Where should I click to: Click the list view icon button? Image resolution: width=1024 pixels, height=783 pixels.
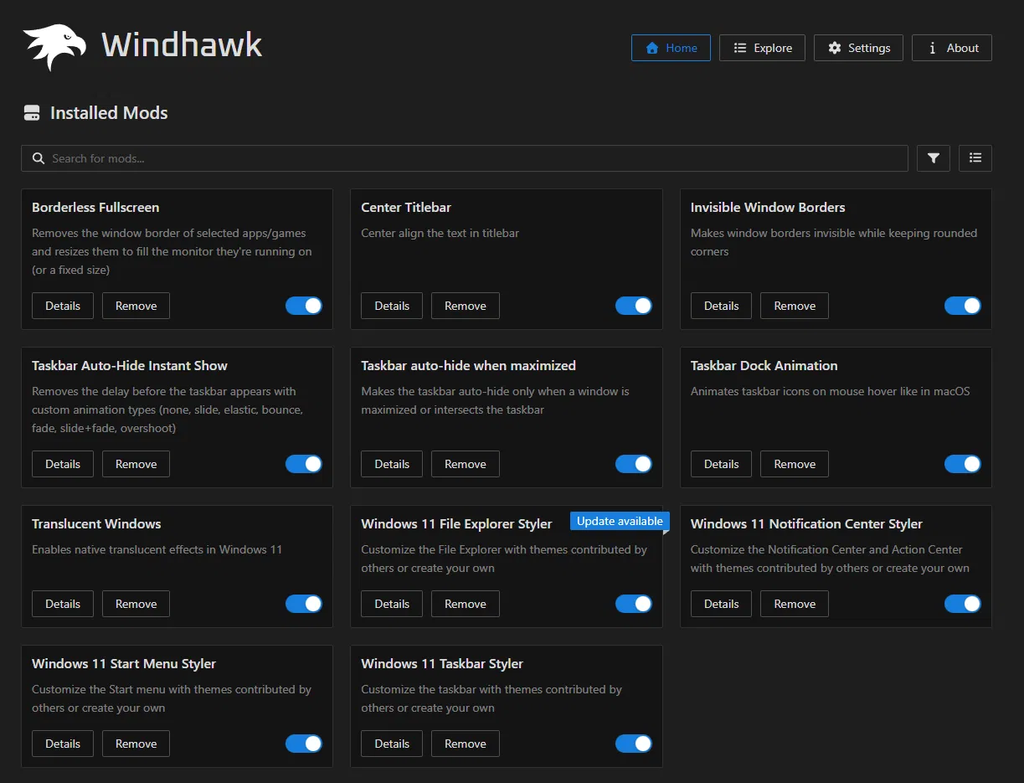(975, 158)
